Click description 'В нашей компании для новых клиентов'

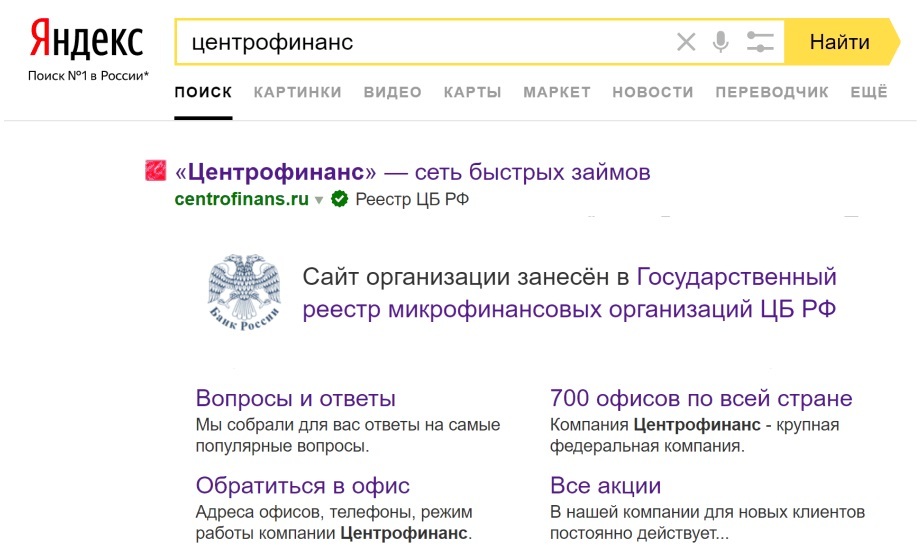point(707,512)
